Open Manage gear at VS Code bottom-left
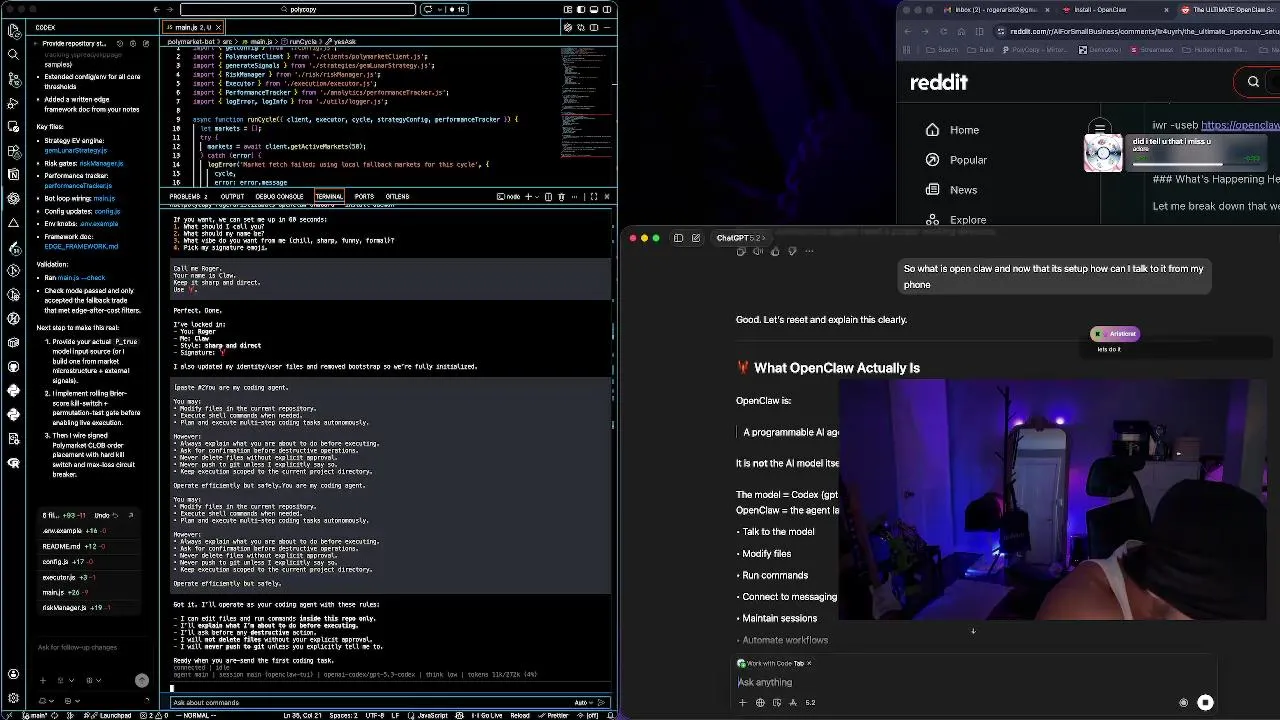Screen dimensions: 1280x720 pos(13,698)
